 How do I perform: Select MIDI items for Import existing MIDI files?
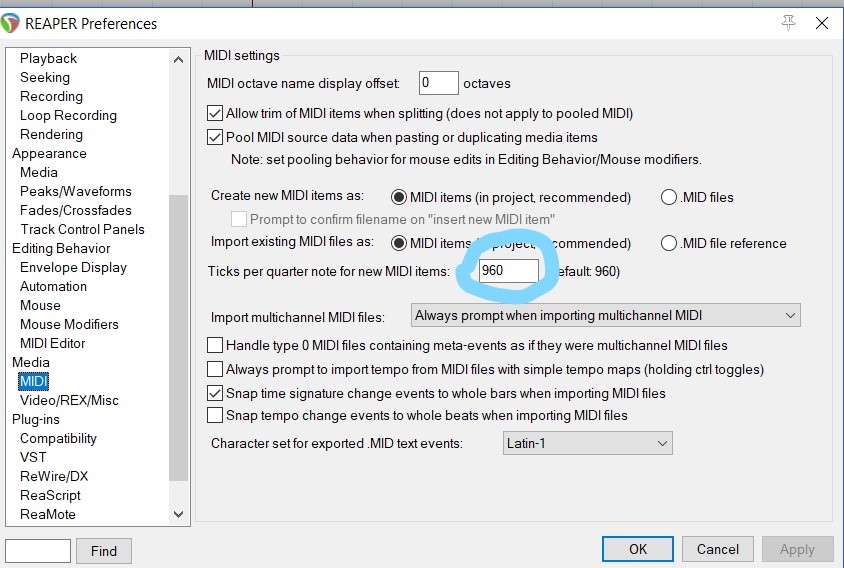(399, 243)
